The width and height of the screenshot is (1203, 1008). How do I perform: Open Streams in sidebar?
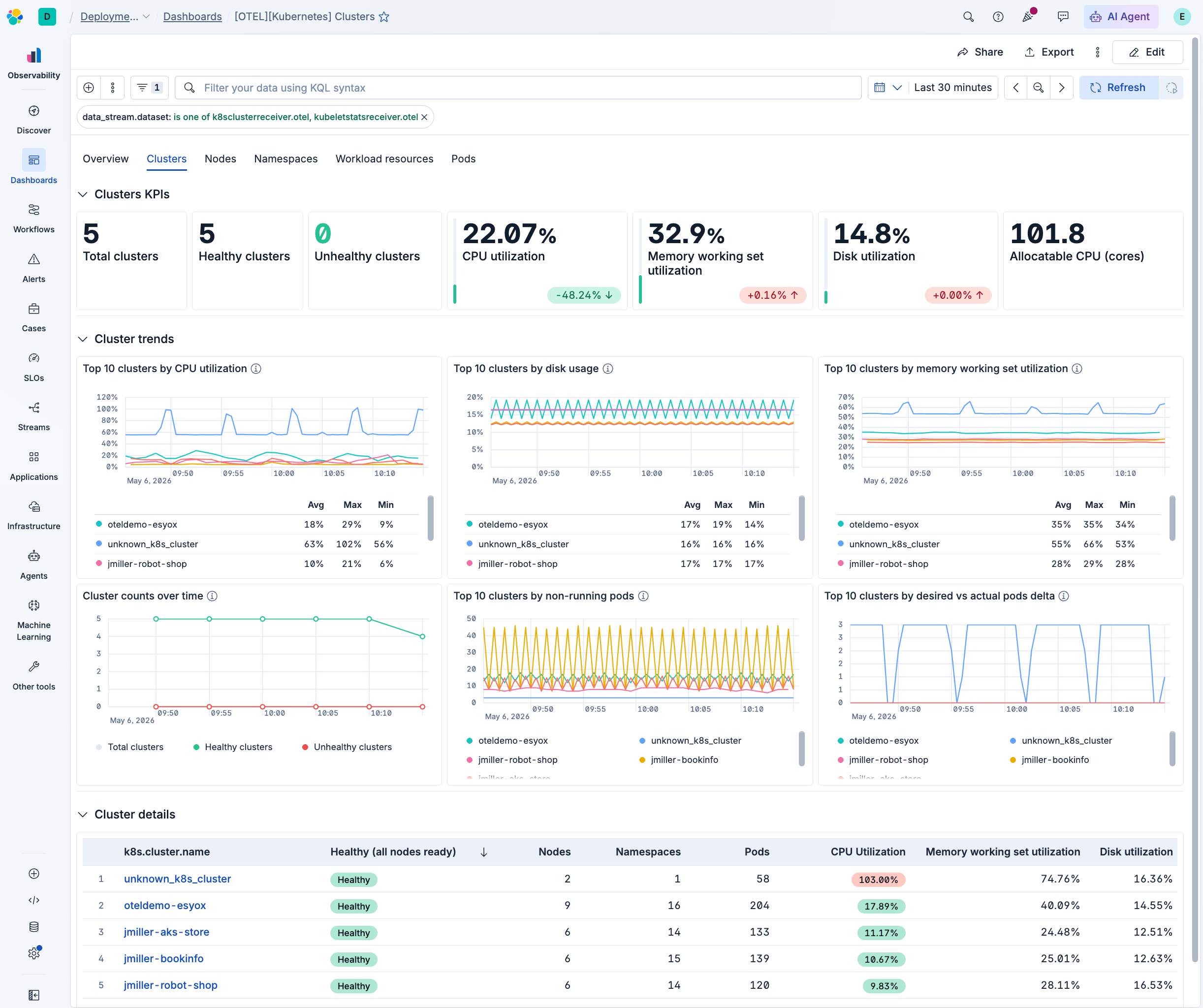(x=34, y=416)
